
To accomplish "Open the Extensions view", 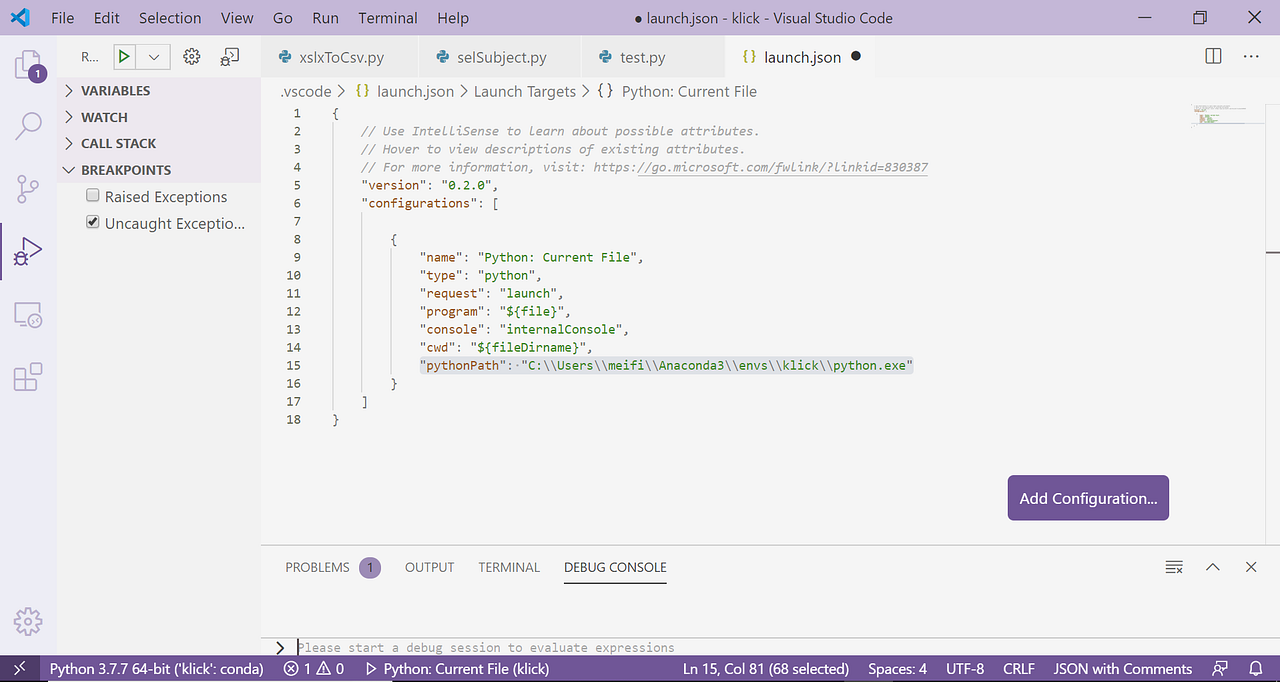I will click(28, 377).
